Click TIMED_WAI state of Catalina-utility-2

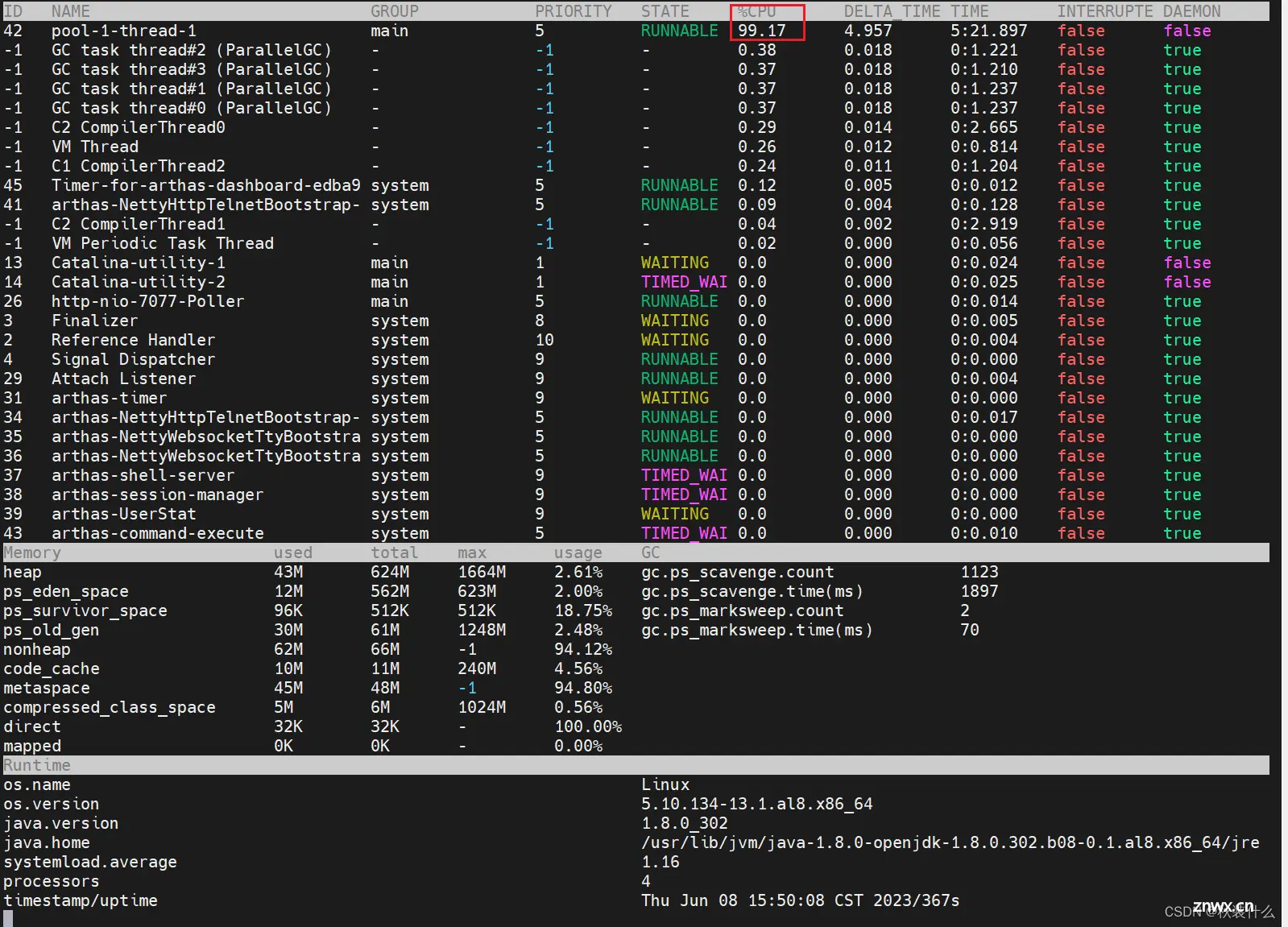coord(685,282)
